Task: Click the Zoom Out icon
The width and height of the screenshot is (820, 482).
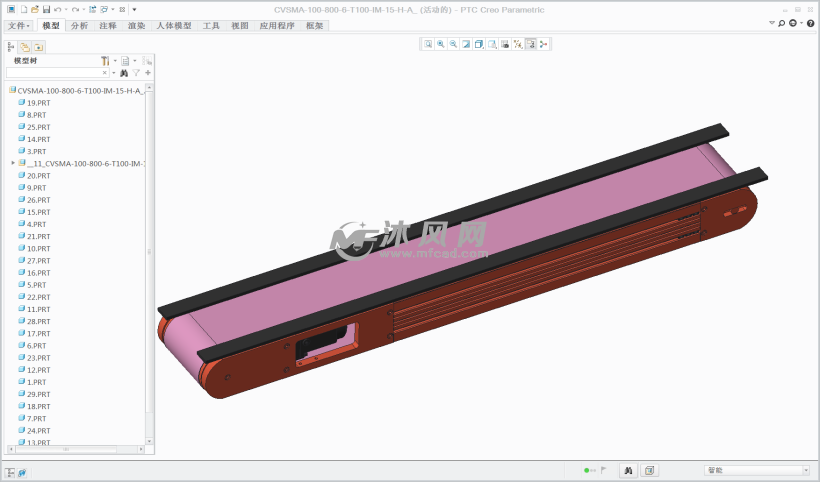Action: pos(454,44)
